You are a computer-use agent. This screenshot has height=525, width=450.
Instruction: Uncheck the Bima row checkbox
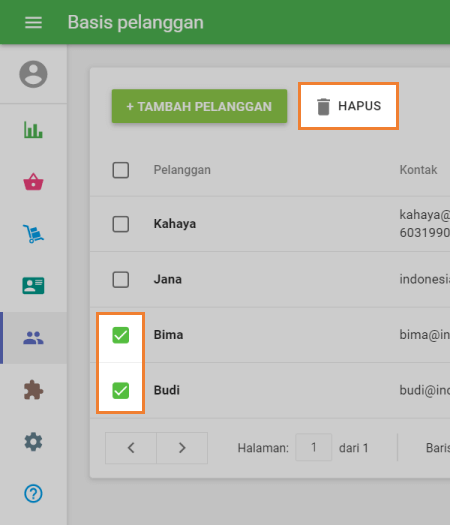click(x=121, y=335)
